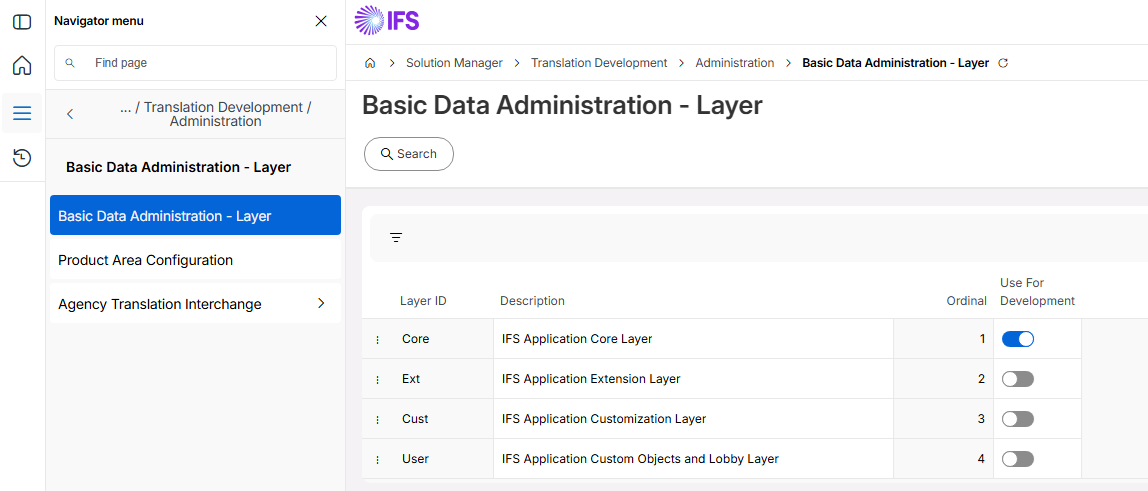Sort by Description column header
The width and height of the screenshot is (1148, 491).
532,301
